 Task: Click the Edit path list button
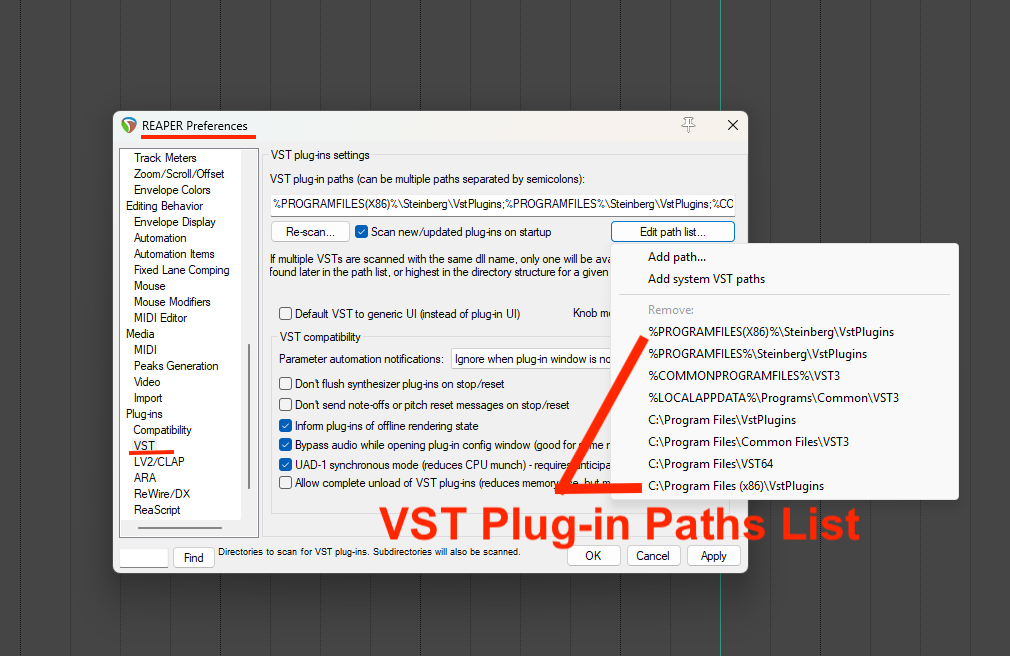672,232
